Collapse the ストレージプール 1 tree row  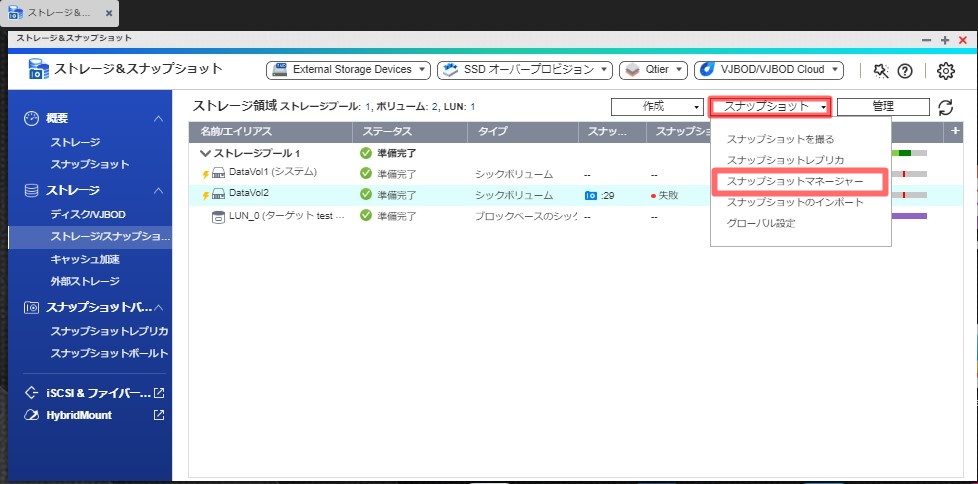[x=205, y=153]
